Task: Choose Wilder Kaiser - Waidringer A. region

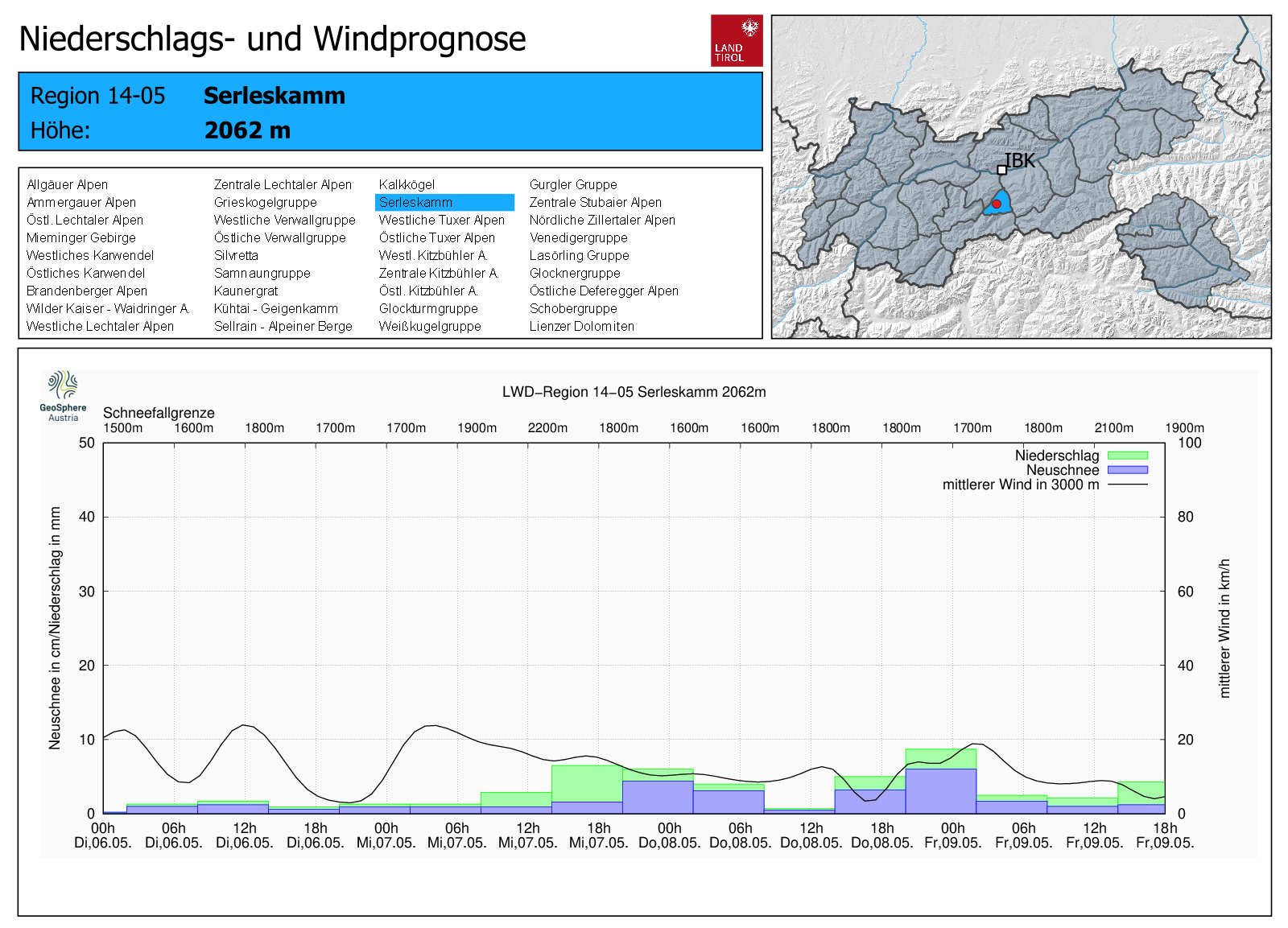Action: pyautogui.click(x=108, y=309)
